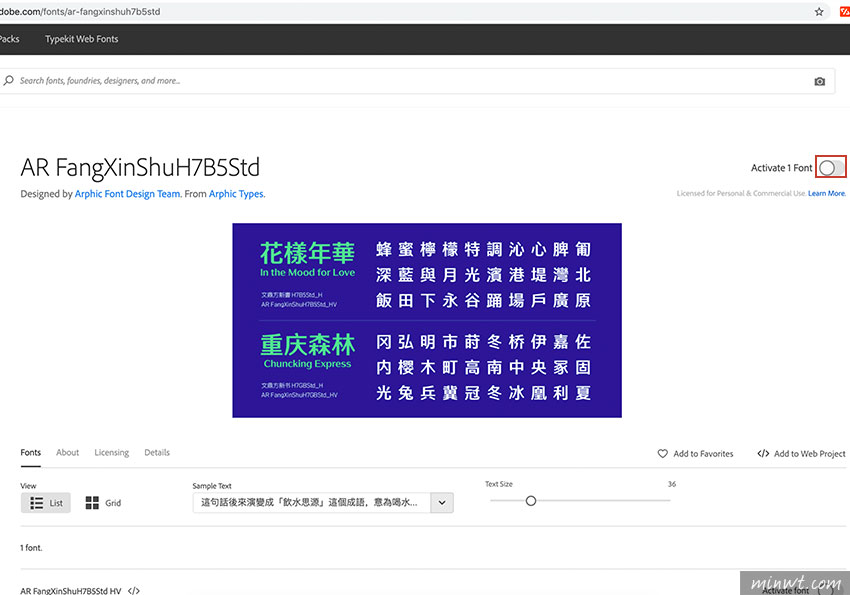Click the Learn More licensing link
The width and height of the screenshot is (850, 595).
(x=826, y=193)
